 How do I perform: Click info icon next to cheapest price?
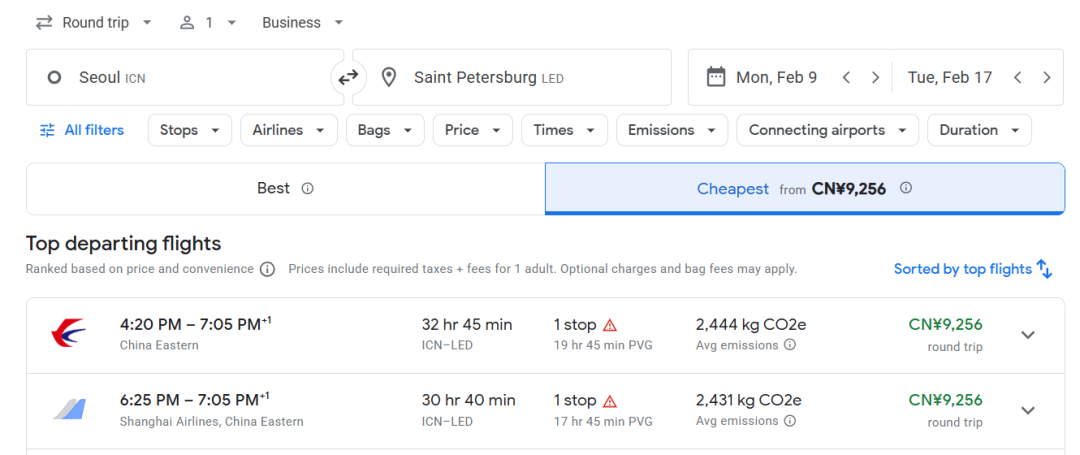(x=906, y=188)
